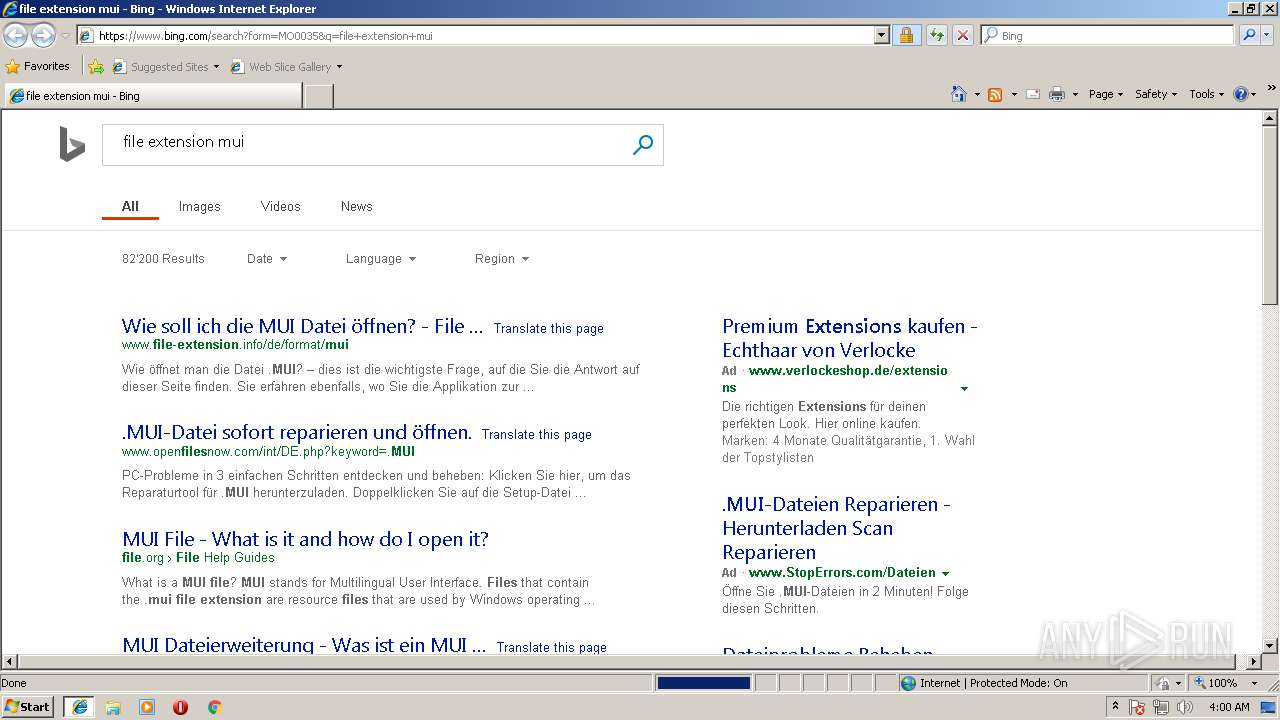Click the Bing search query input field
The image size is (1280, 720).
(370, 143)
